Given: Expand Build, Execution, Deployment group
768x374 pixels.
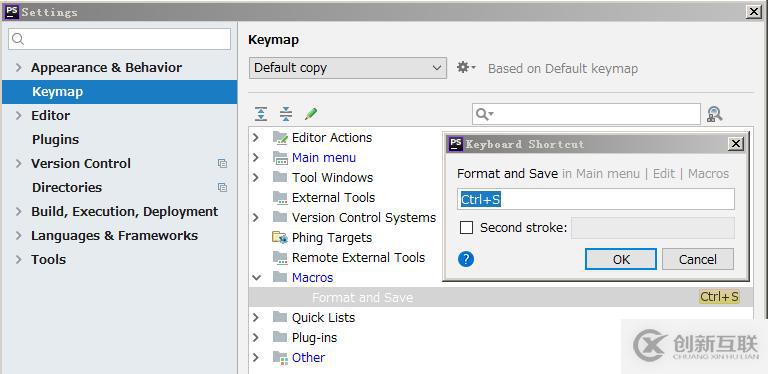Looking at the screenshot, I should [x=19, y=211].
